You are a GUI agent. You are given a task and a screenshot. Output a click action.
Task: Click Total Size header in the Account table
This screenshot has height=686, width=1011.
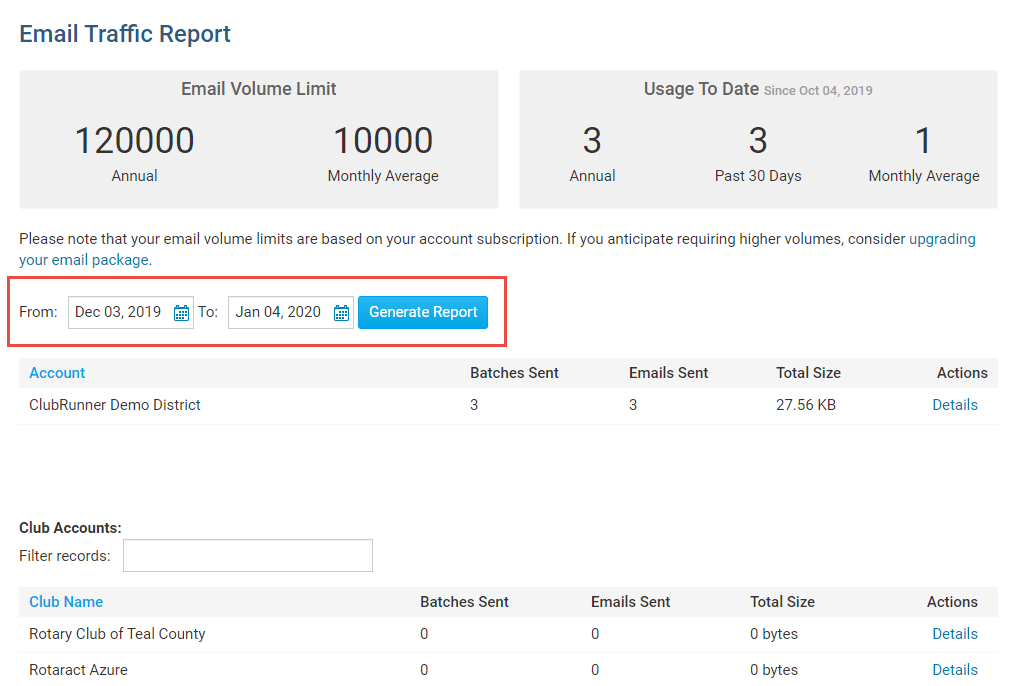click(x=808, y=373)
